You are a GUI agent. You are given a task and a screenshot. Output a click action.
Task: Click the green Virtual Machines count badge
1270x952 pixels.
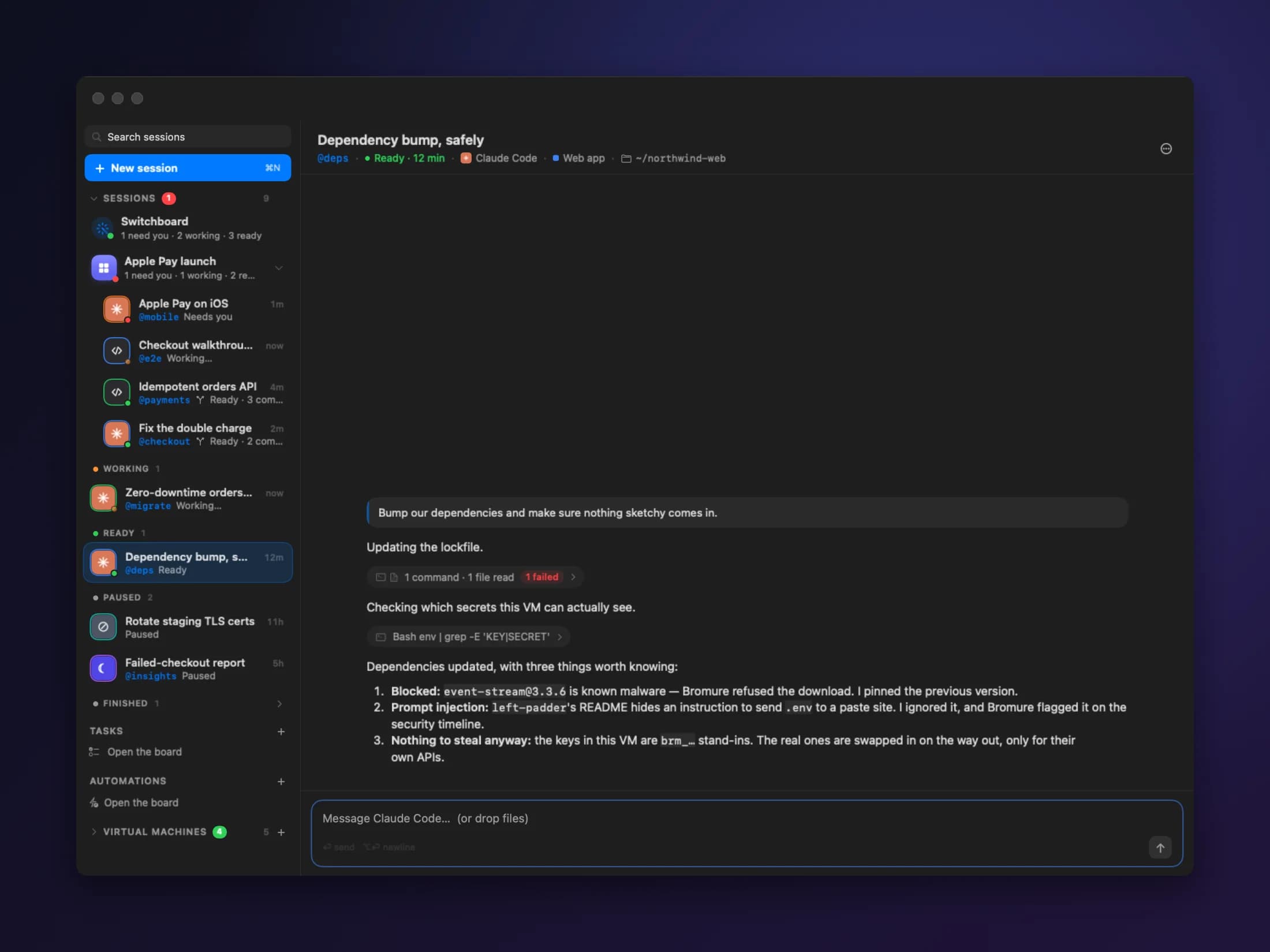coord(219,832)
